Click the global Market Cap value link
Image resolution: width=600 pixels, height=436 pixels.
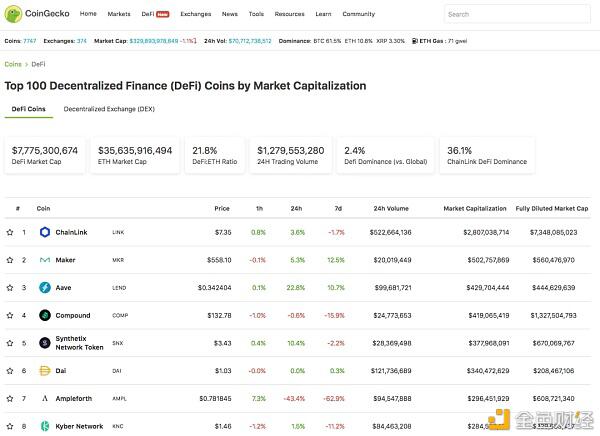pyautogui.click(x=154, y=41)
